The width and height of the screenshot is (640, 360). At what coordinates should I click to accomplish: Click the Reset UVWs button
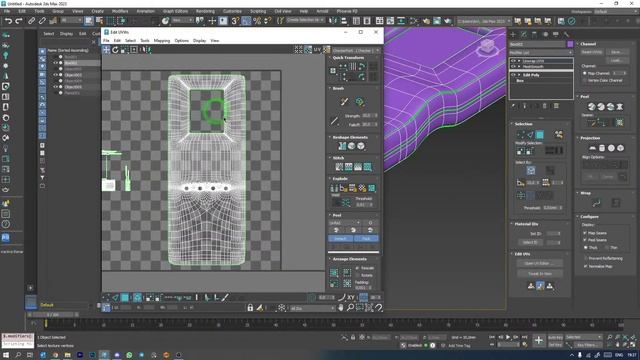[x=592, y=52]
